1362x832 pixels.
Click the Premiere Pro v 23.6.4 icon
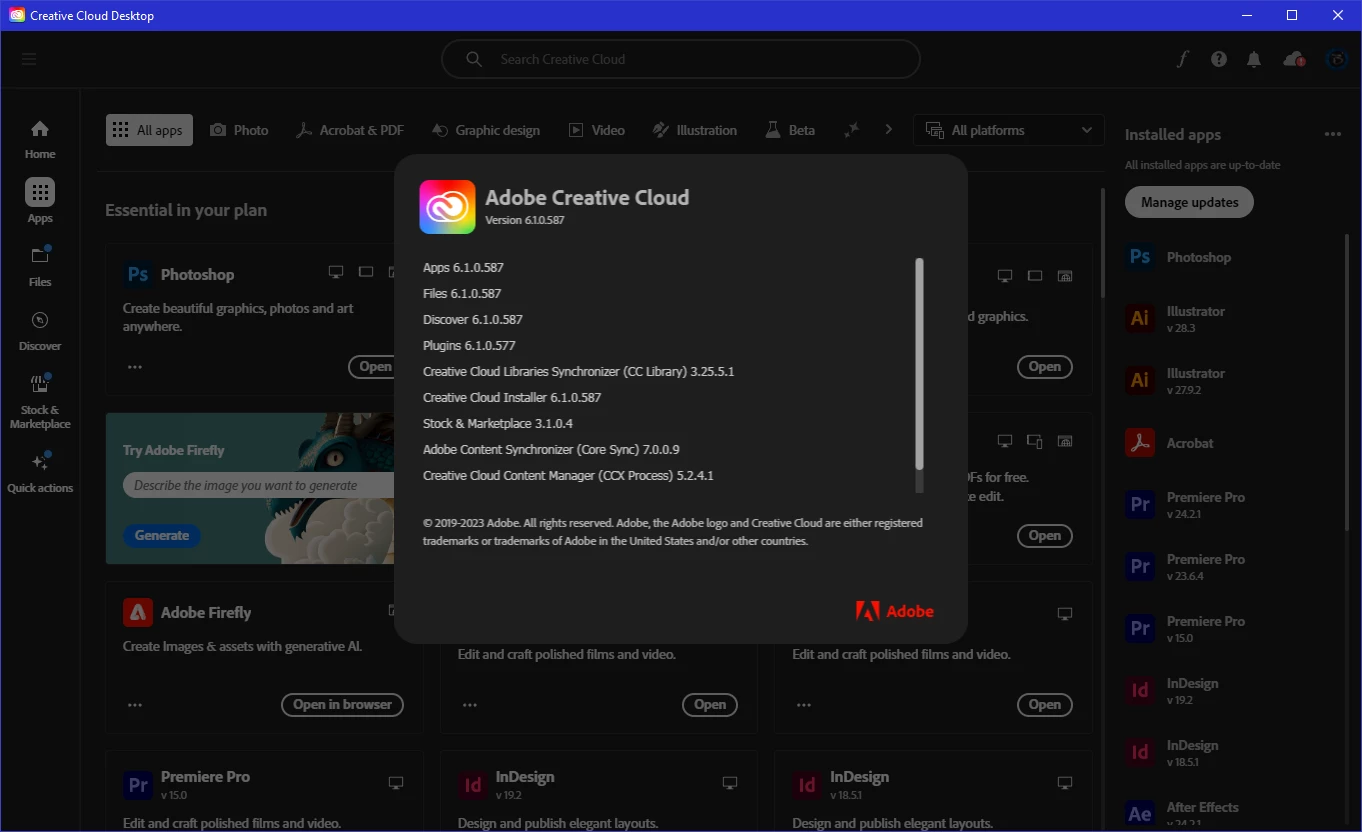tap(1140, 567)
